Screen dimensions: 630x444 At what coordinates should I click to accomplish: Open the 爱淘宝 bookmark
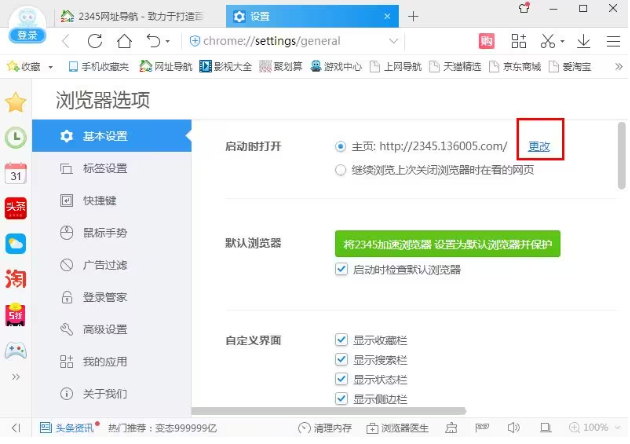570,67
